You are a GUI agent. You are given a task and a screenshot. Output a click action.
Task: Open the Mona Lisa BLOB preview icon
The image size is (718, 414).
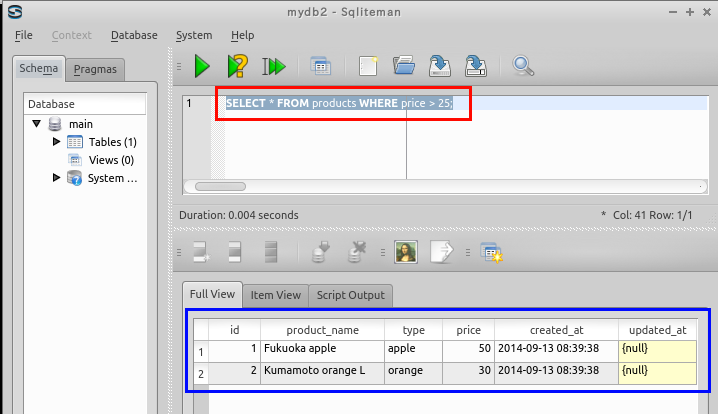point(405,253)
